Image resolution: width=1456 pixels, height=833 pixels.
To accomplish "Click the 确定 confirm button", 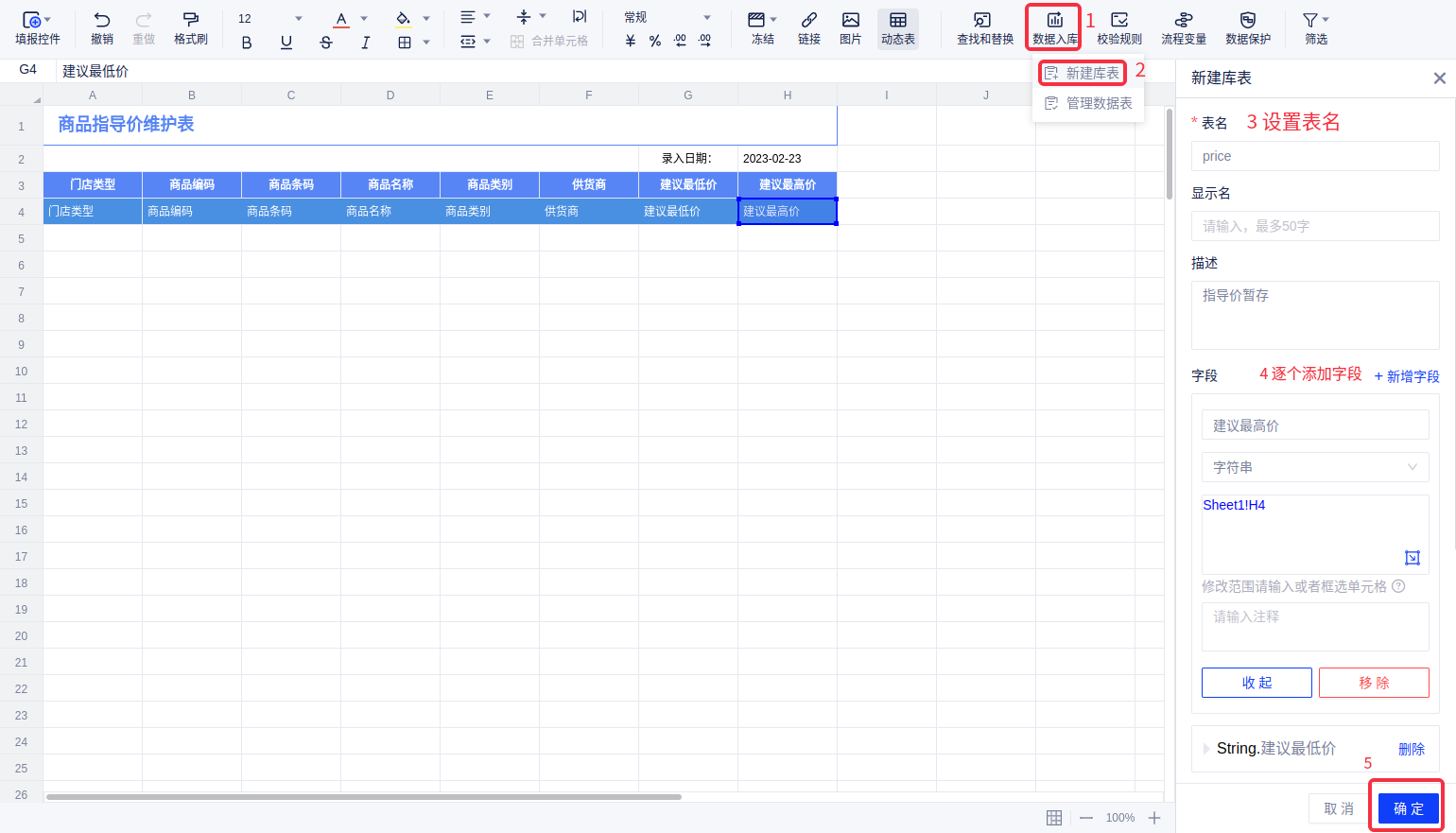I will (x=1408, y=808).
